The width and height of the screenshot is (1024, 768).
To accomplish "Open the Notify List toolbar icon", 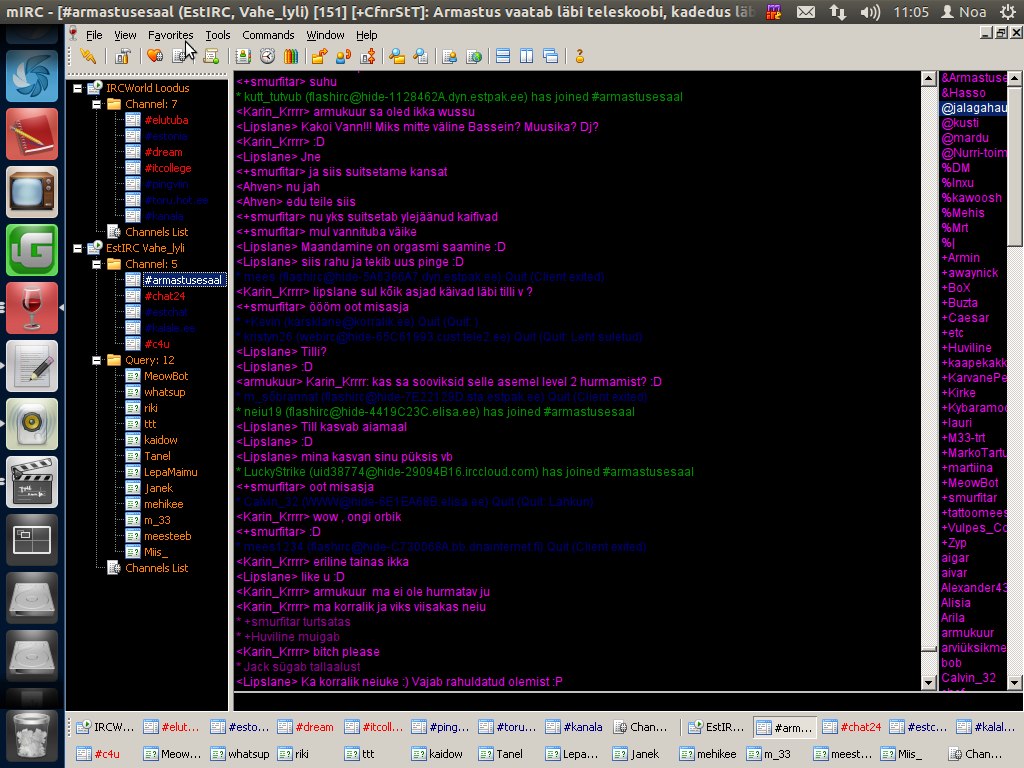I will pyautogui.click(x=450, y=57).
